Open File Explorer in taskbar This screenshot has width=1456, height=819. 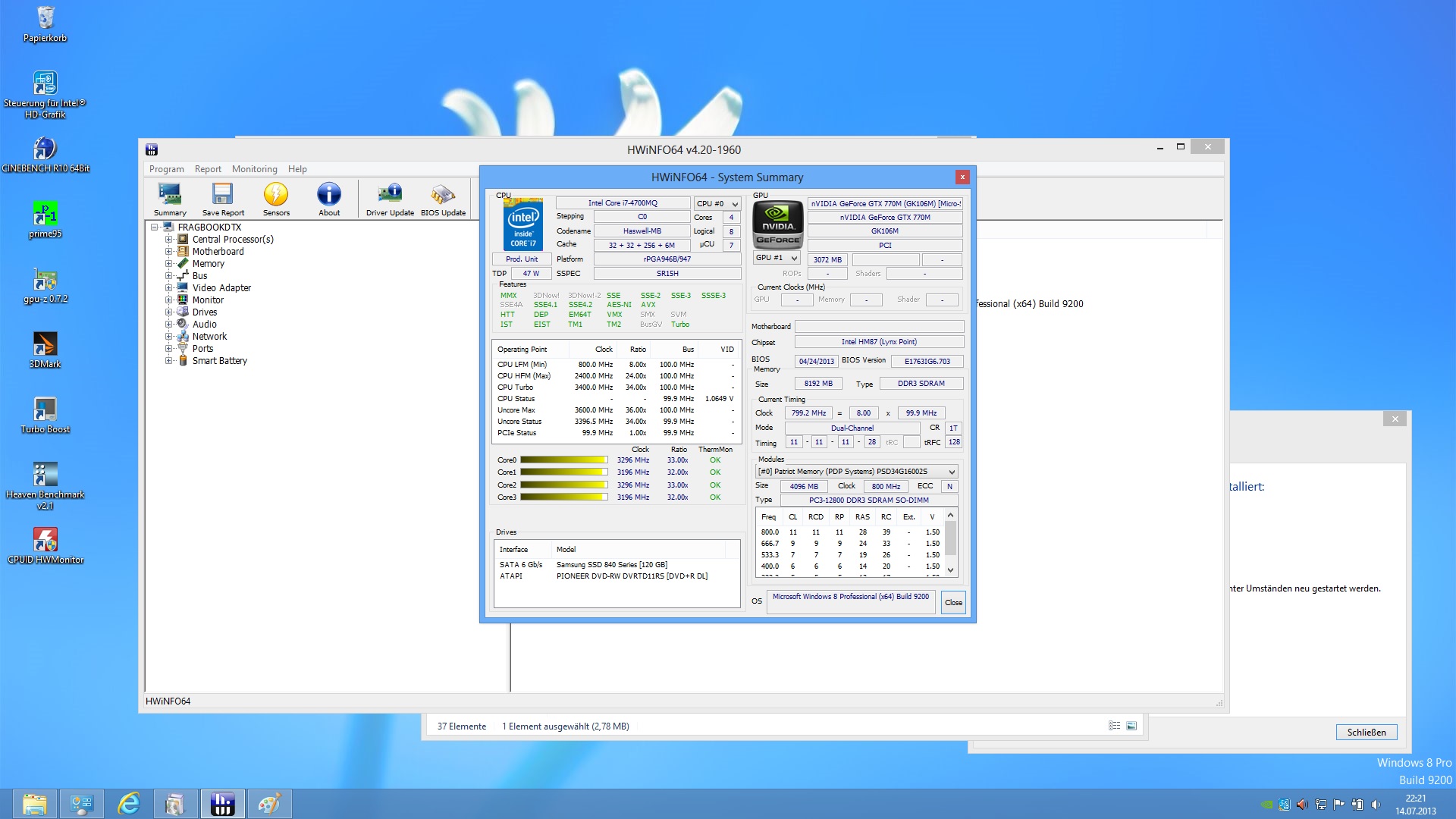coord(34,804)
